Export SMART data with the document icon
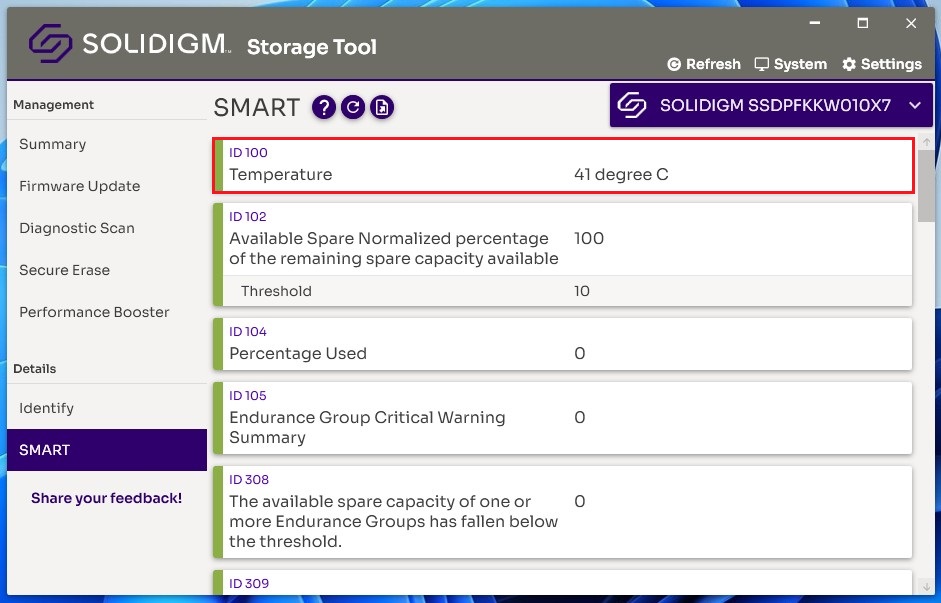This screenshot has width=941, height=603. tap(382, 107)
